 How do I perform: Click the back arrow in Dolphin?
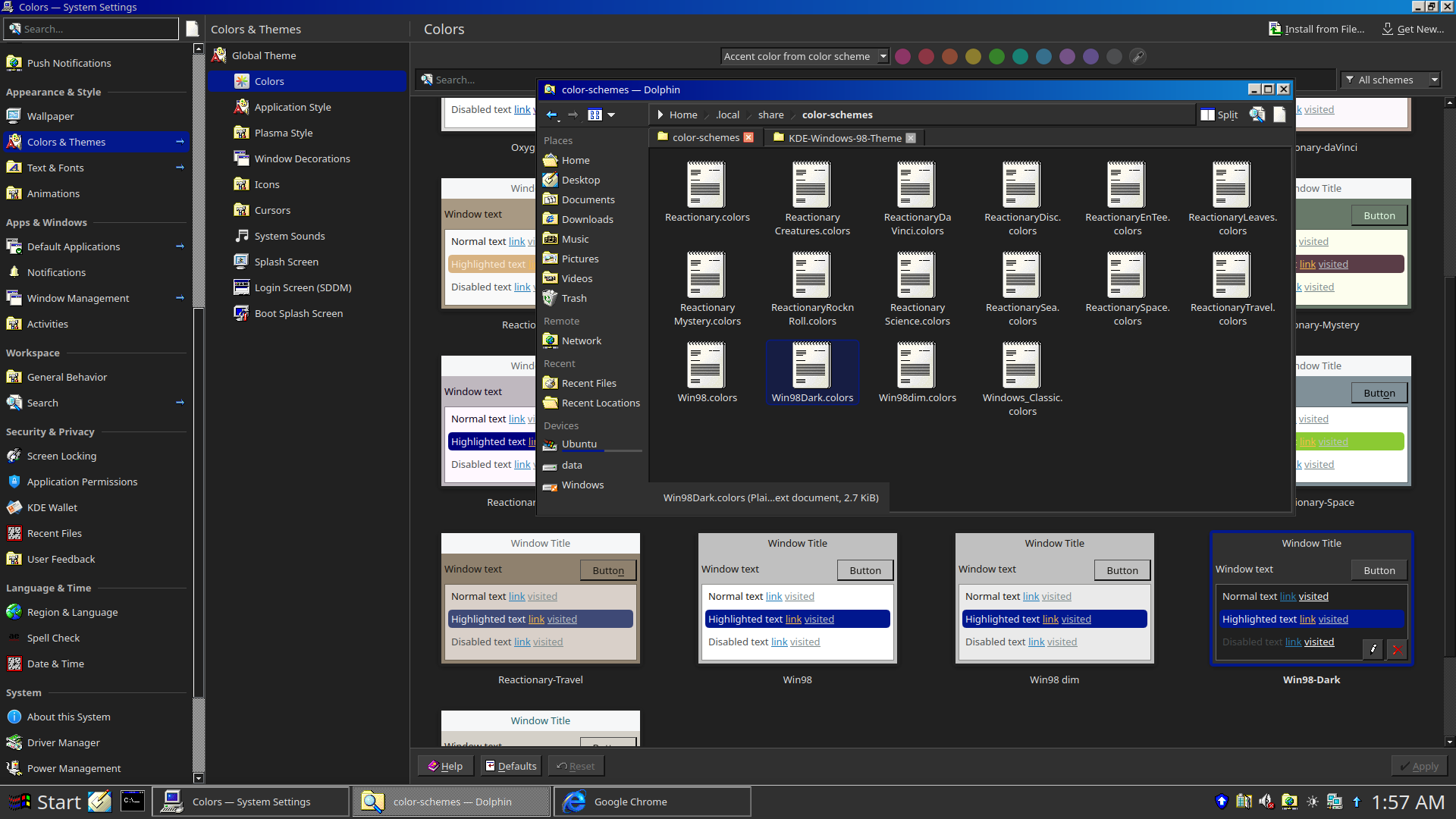point(551,115)
